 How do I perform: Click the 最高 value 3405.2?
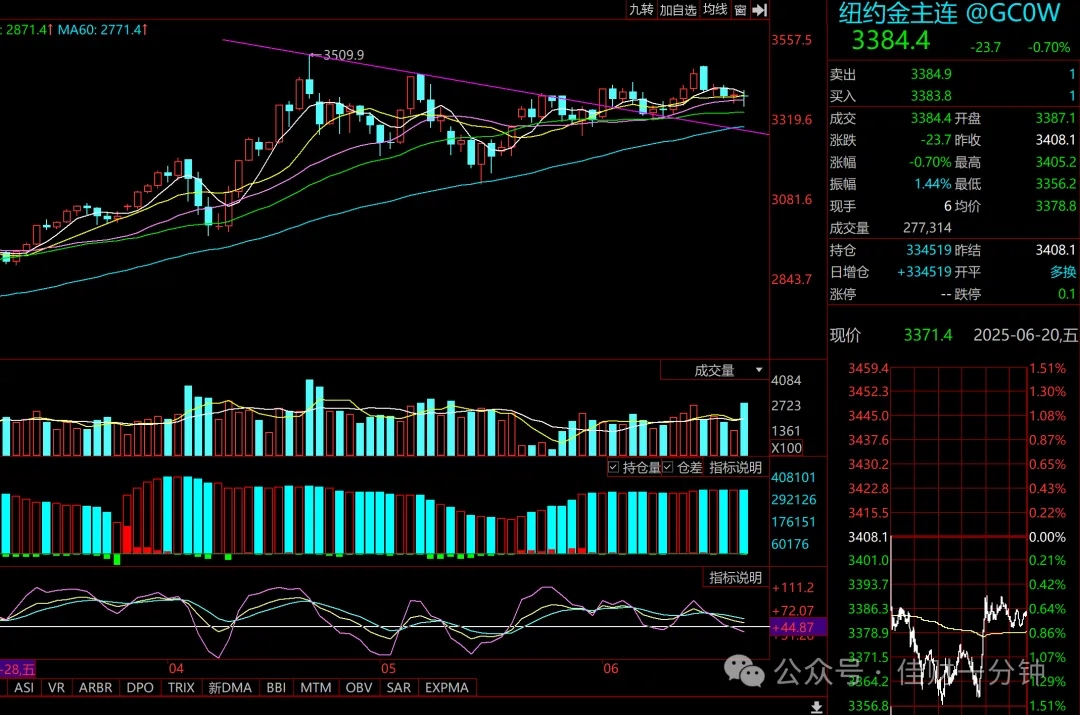click(x=1055, y=163)
